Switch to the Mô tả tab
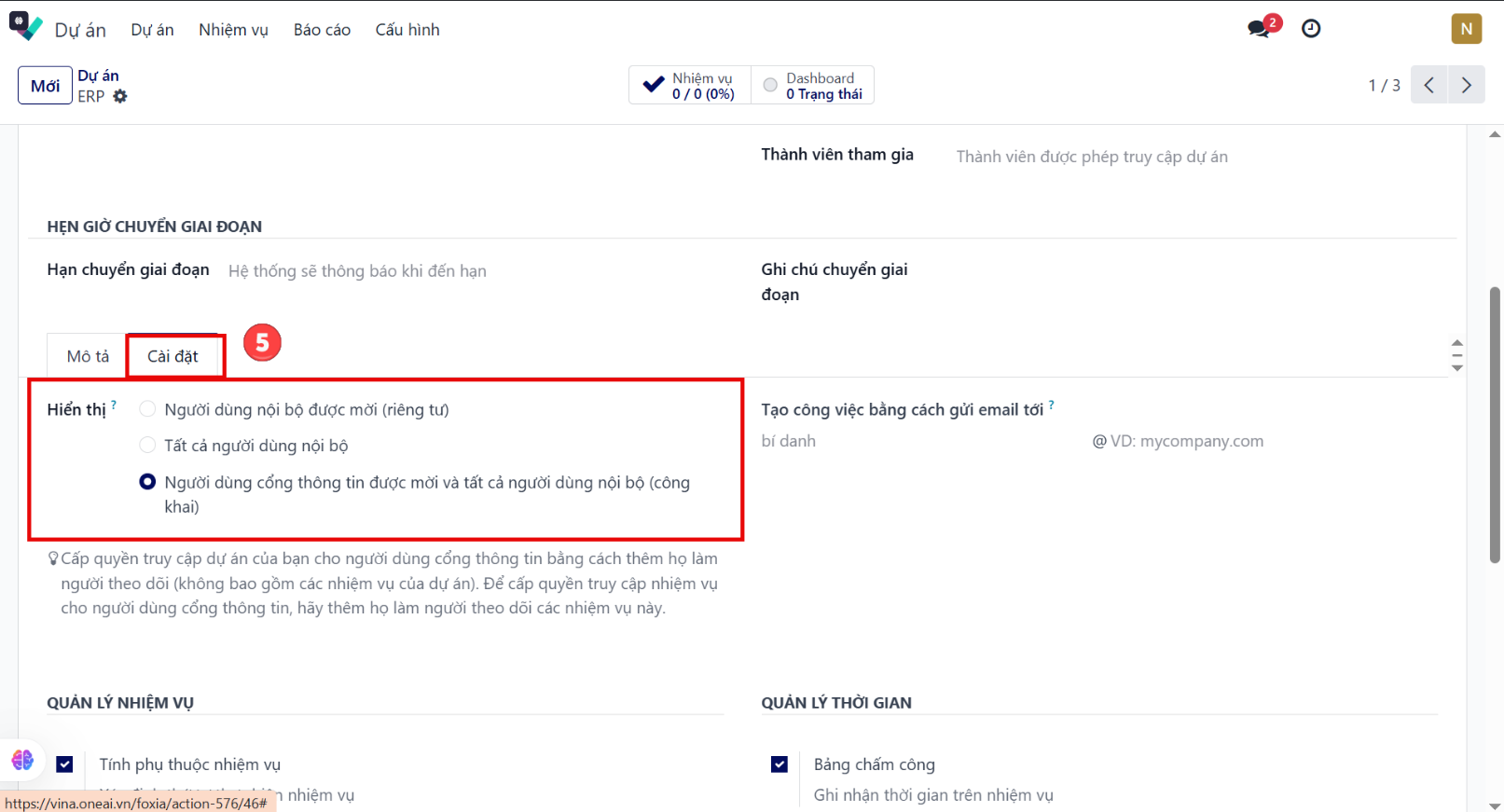This screenshot has width=1504, height=812. tap(88, 356)
